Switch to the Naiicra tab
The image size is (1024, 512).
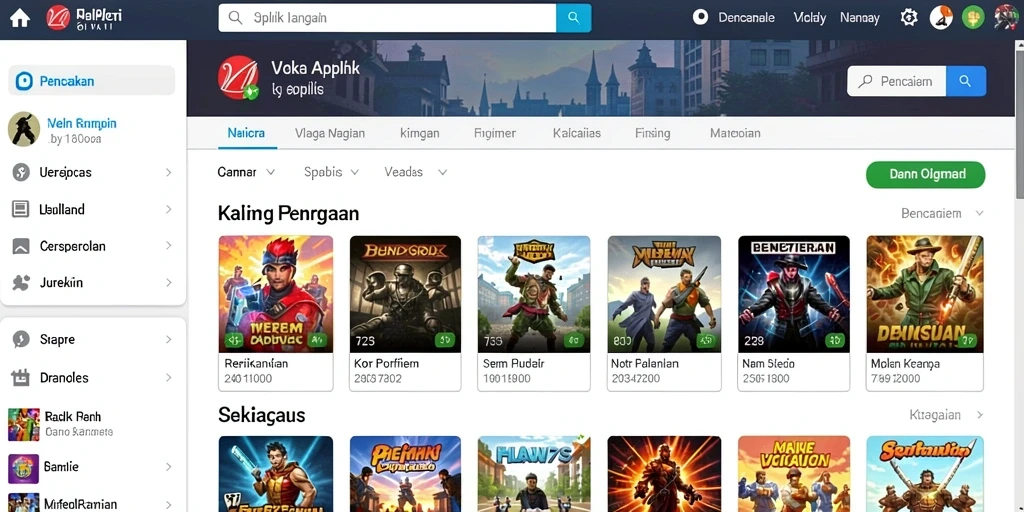click(246, 133)
